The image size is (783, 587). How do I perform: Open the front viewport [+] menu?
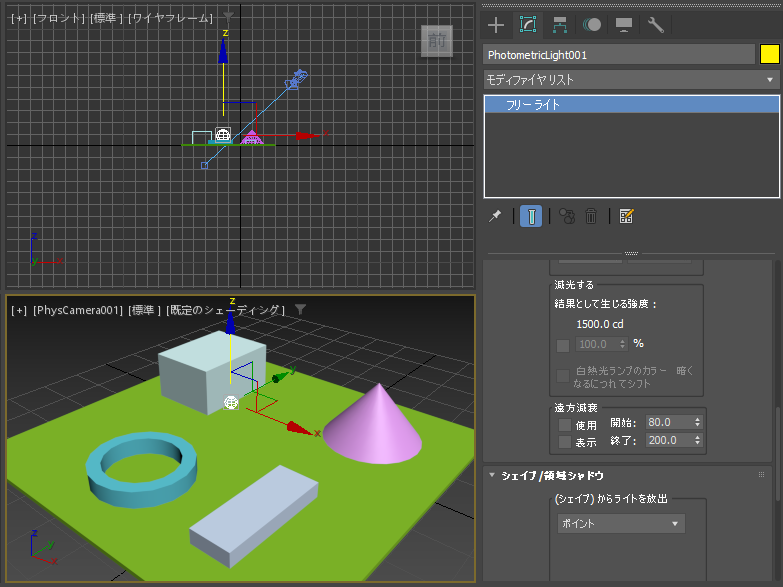coord(18,18)
